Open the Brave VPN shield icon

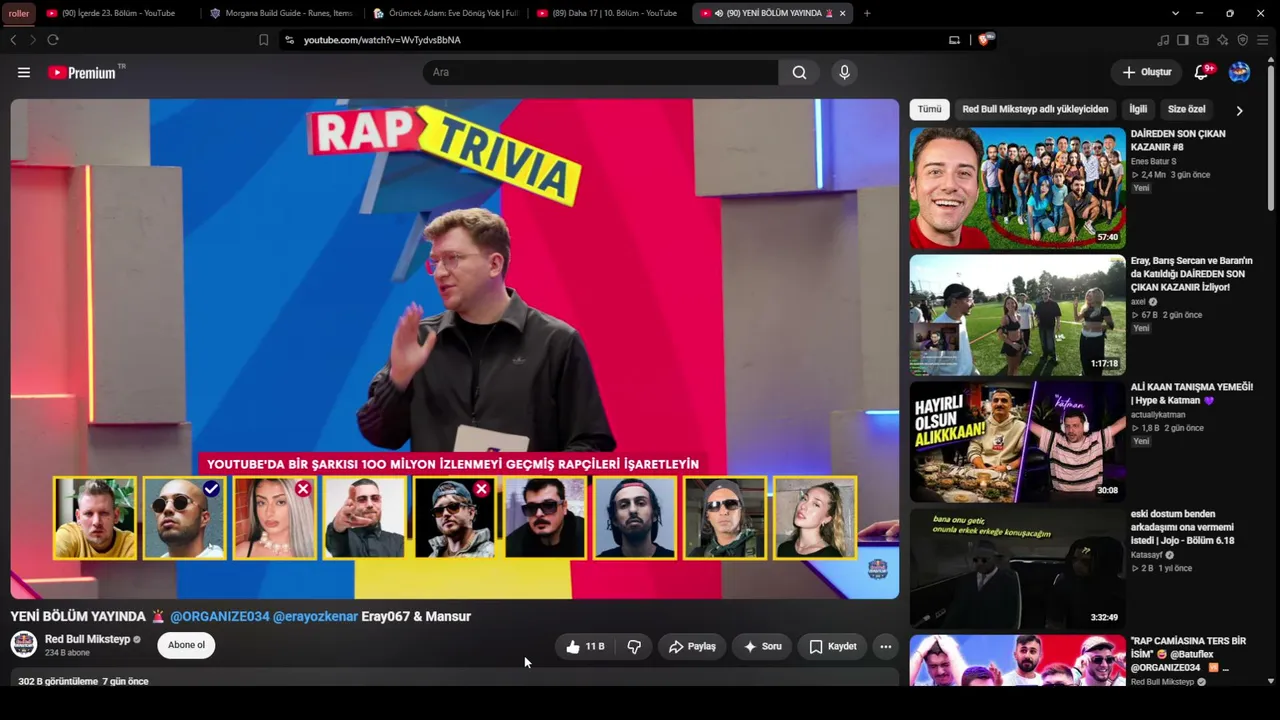point(1243,40)
